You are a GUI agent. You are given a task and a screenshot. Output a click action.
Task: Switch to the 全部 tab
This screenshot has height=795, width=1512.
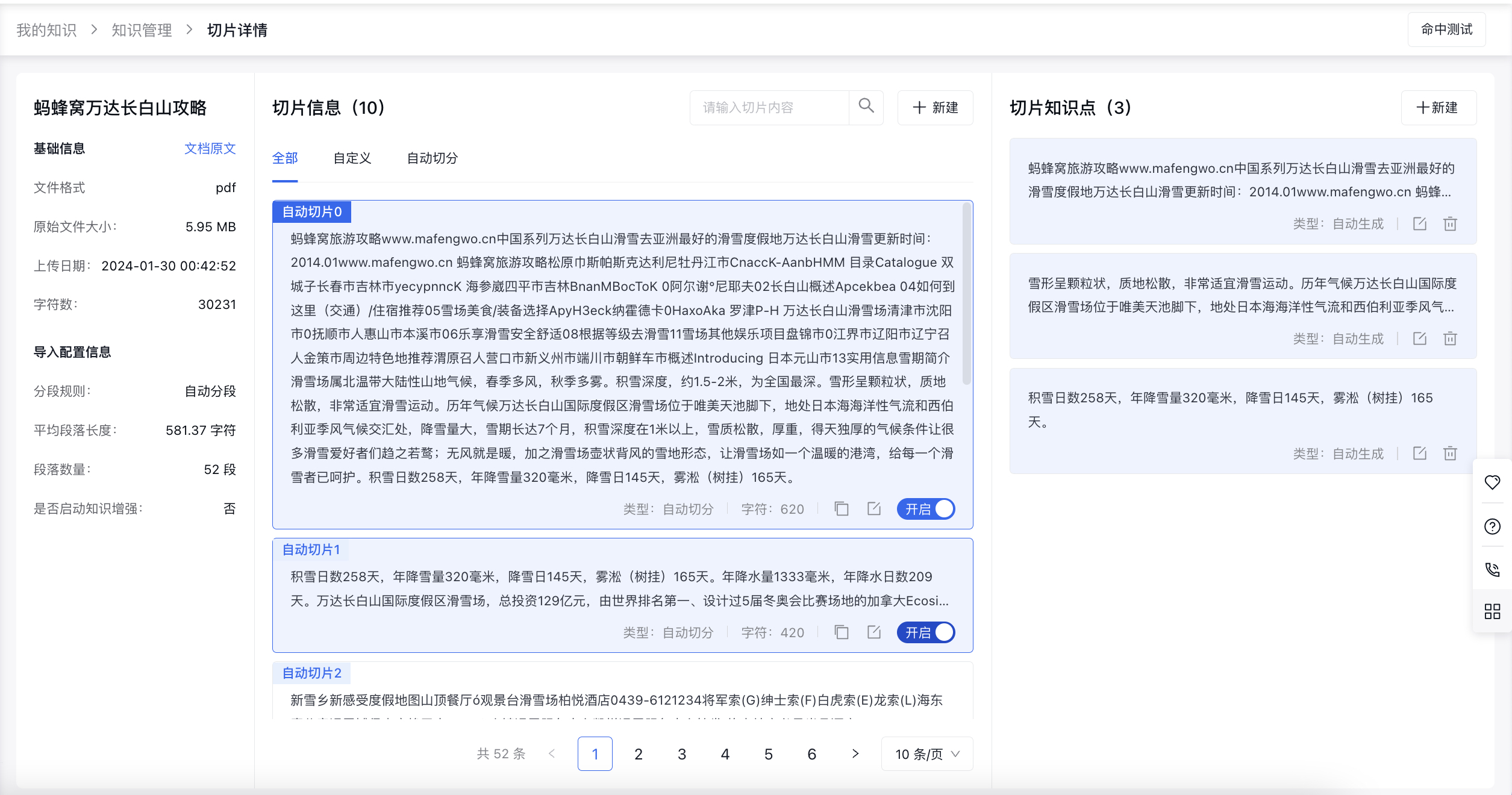point(285,158)
